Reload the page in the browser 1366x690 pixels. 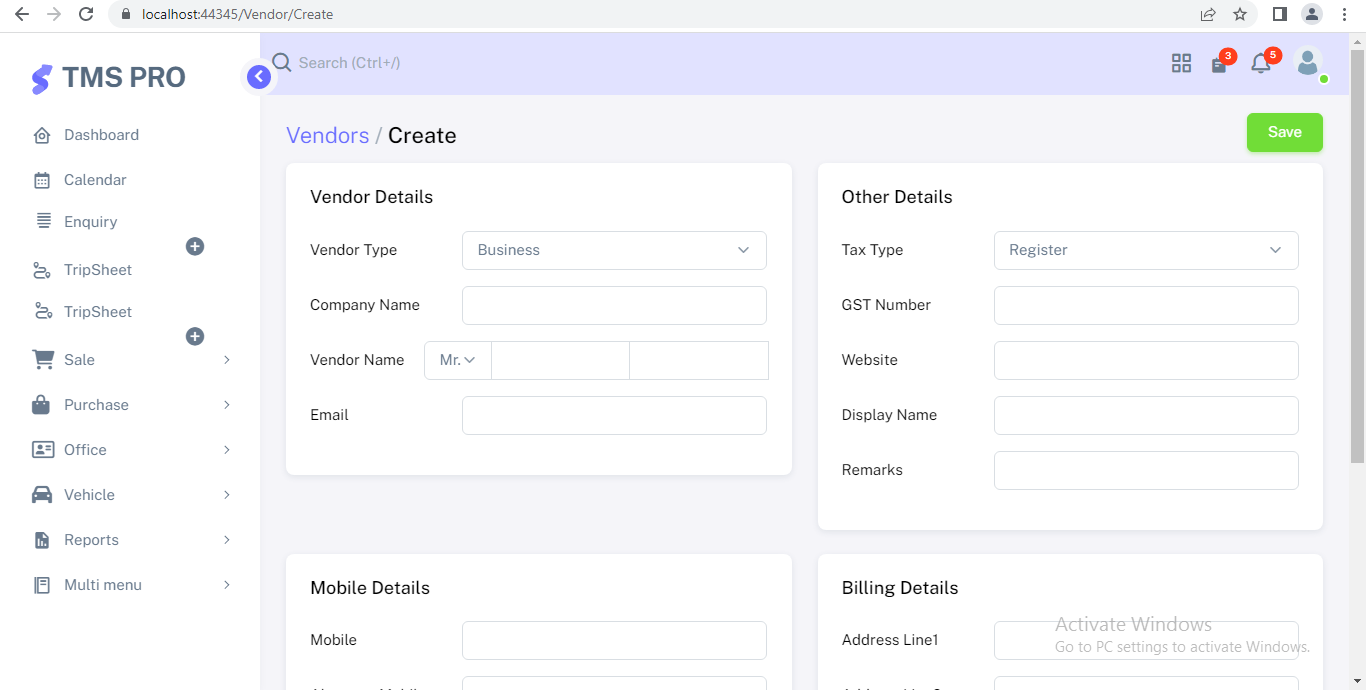point(86,14)
